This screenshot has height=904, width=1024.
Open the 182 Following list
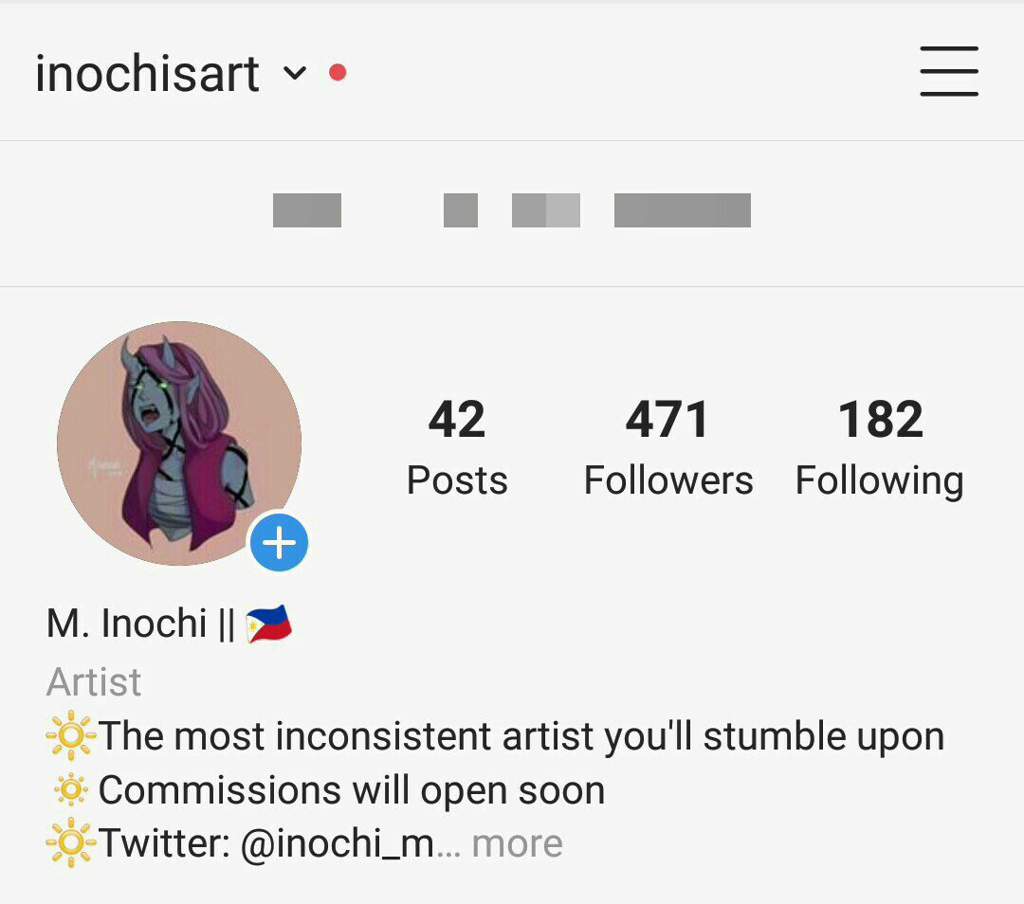[880, 447]
